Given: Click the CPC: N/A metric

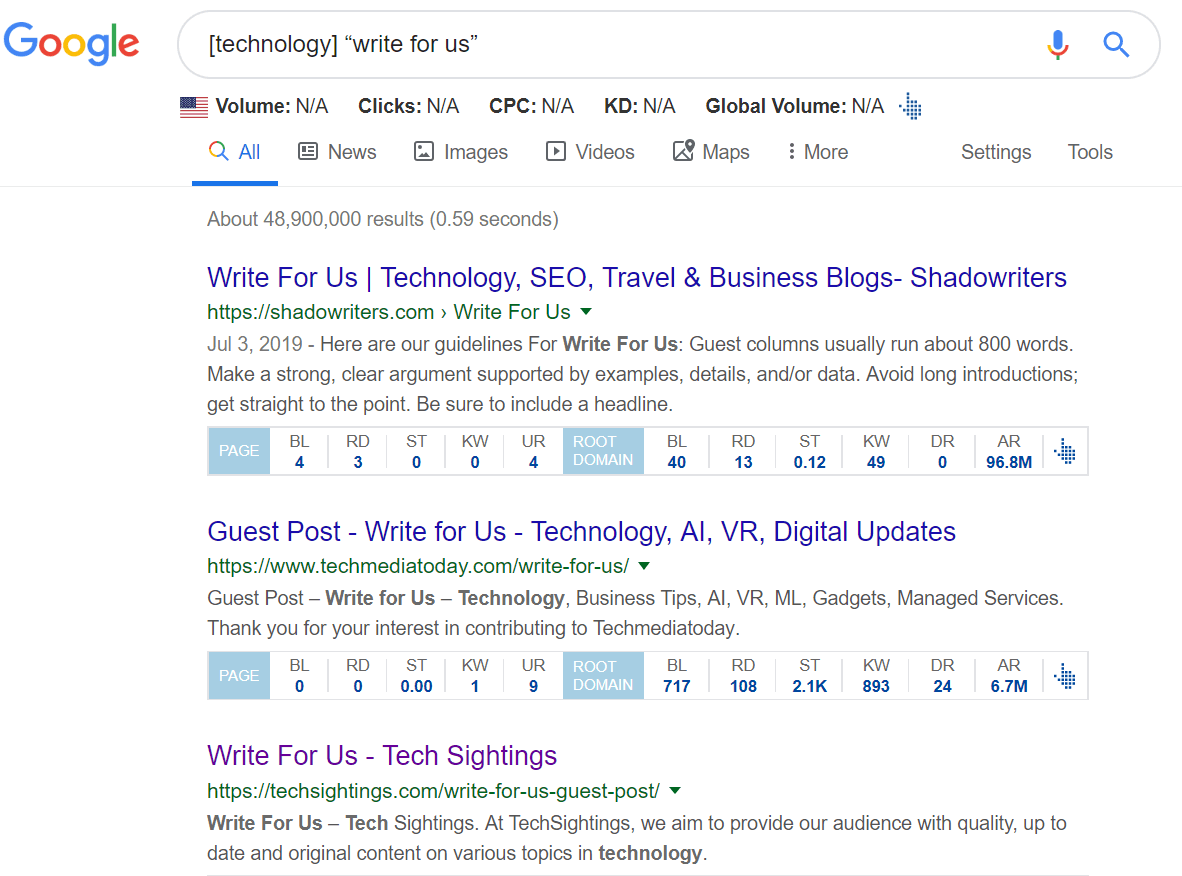Looking at the screenshot, I should [x=531, y=106].
